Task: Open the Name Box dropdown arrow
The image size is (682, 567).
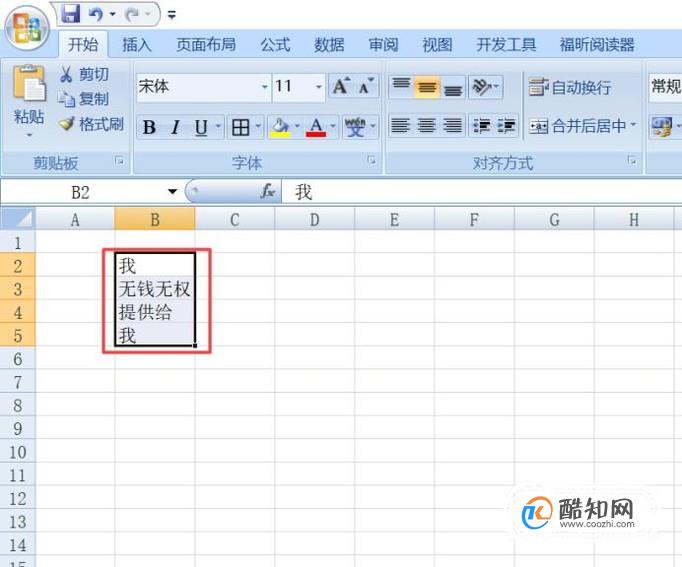Action: pyautogui.click(x=173, y=192)
